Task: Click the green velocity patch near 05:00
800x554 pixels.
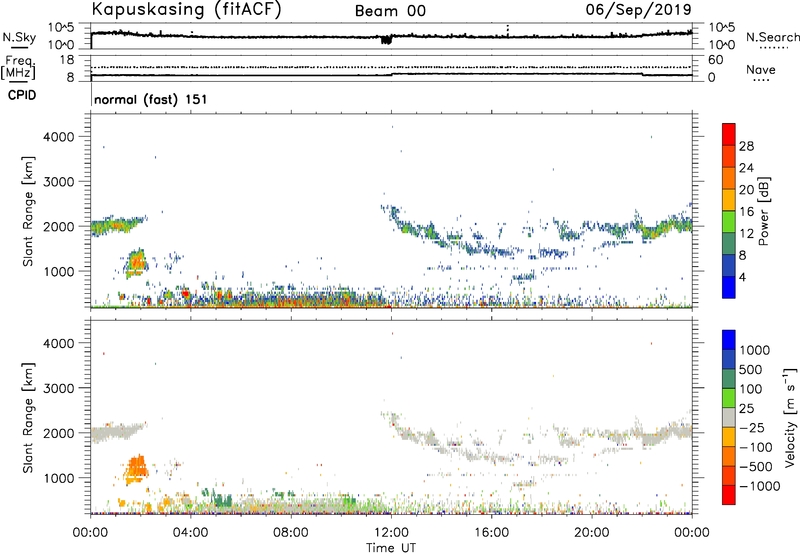Action: (221, 498)
